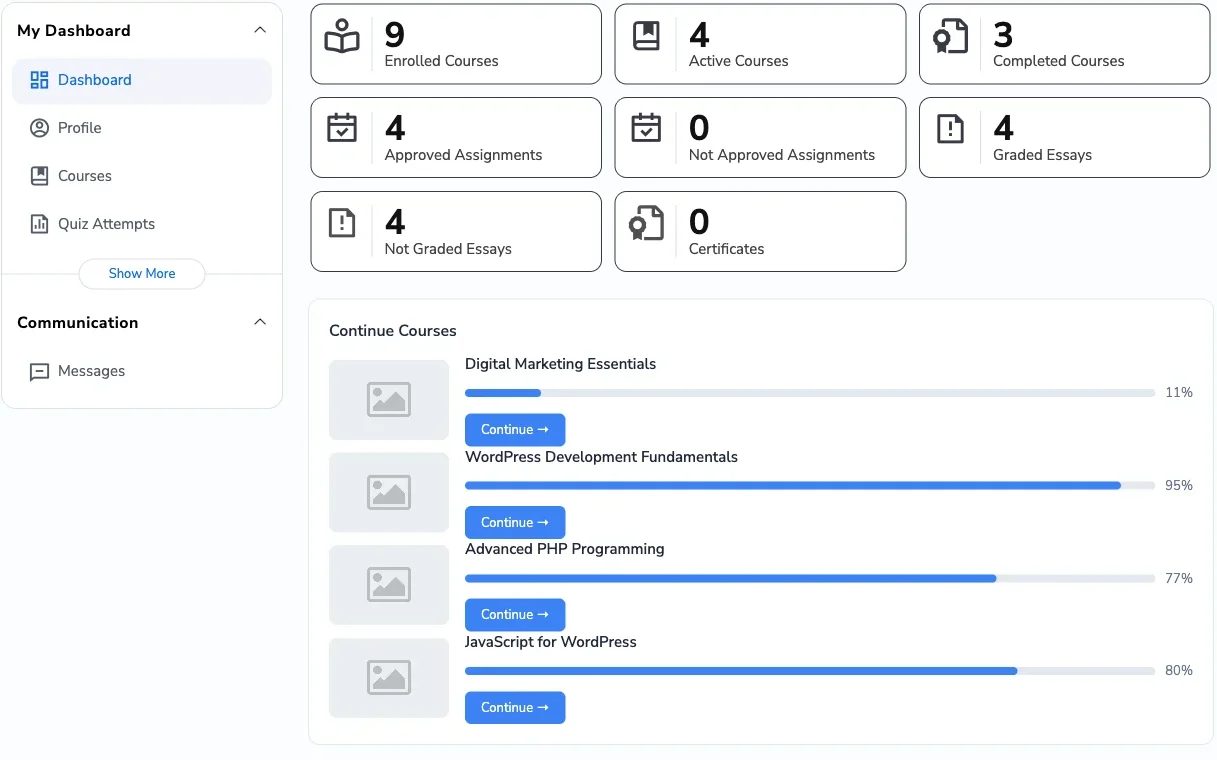Click the Continue Courses heading
1217x760 pixels.
(x=393, y=331)
